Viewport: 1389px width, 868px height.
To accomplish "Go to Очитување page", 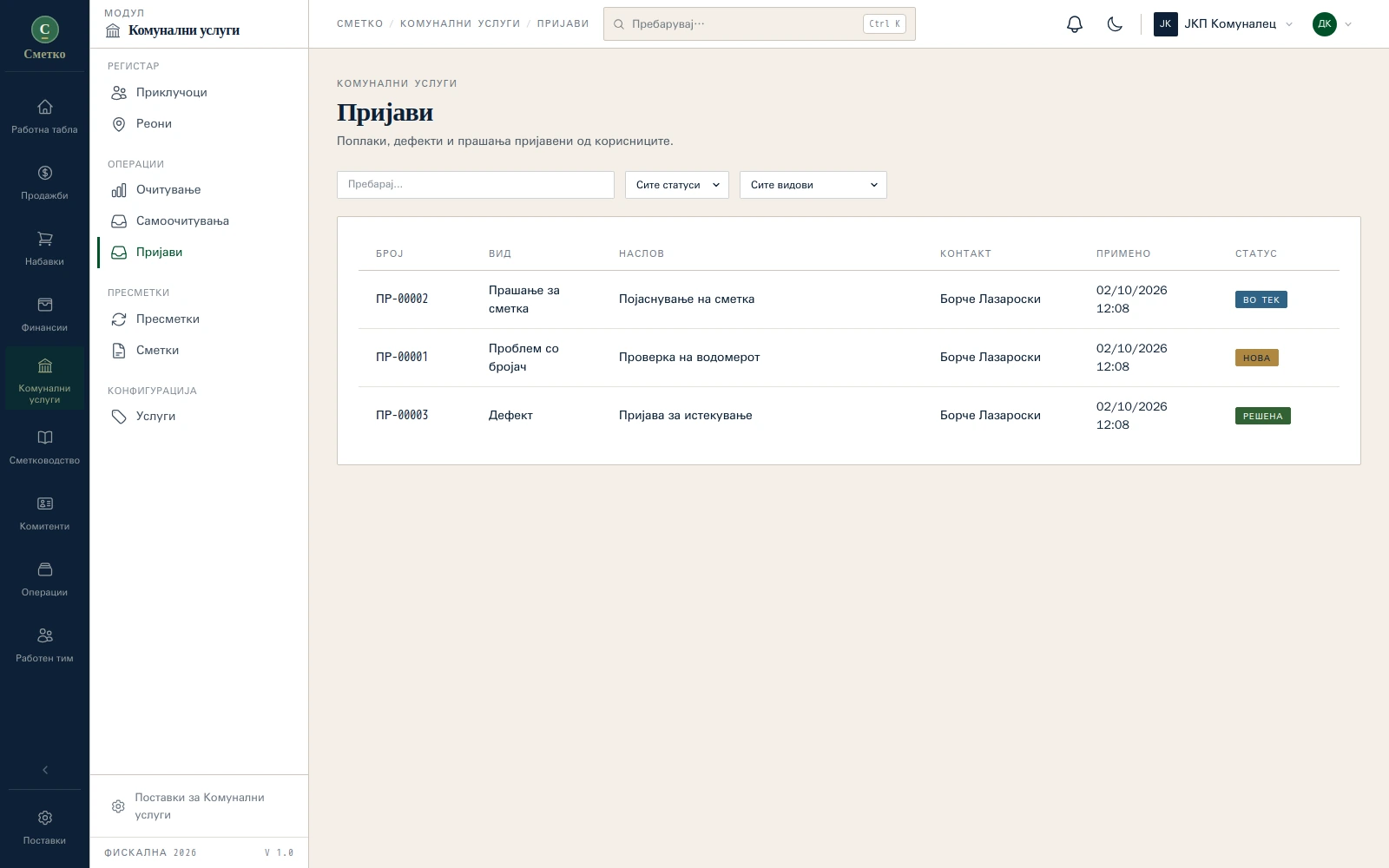I will 199,190.
